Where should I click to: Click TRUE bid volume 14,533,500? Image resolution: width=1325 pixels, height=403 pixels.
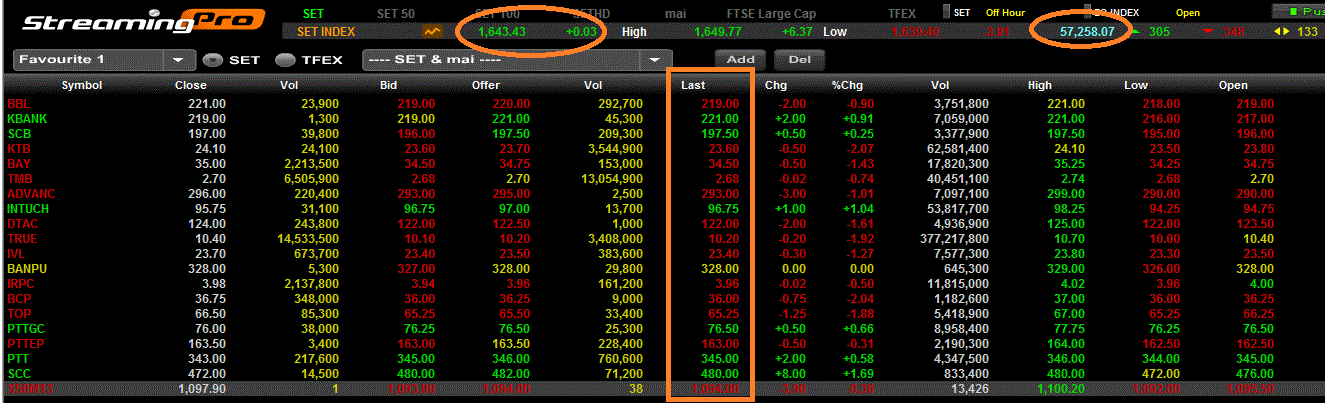click(x=306, y=238)
